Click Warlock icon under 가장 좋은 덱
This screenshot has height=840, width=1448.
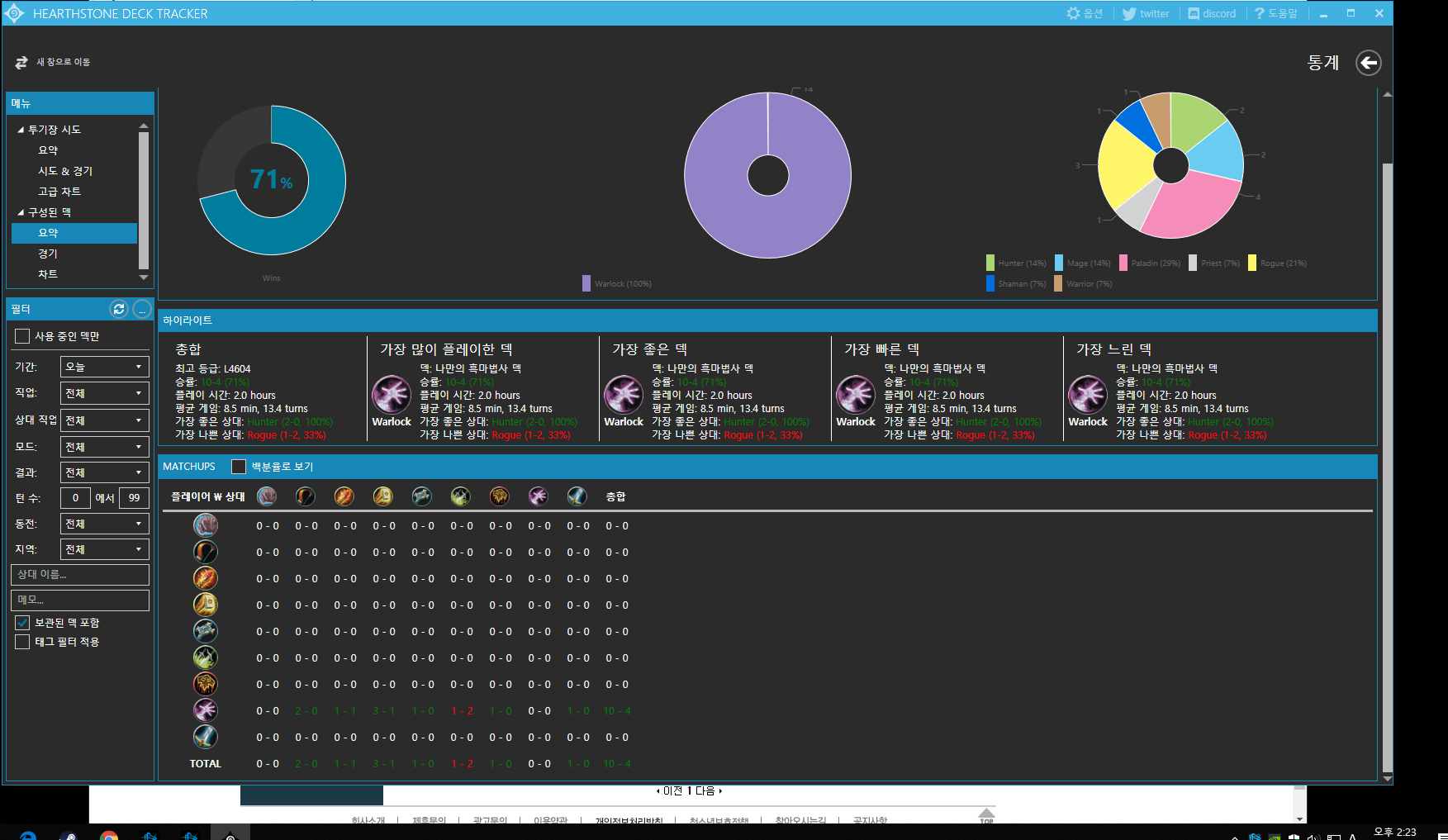[x=624, y=395]
